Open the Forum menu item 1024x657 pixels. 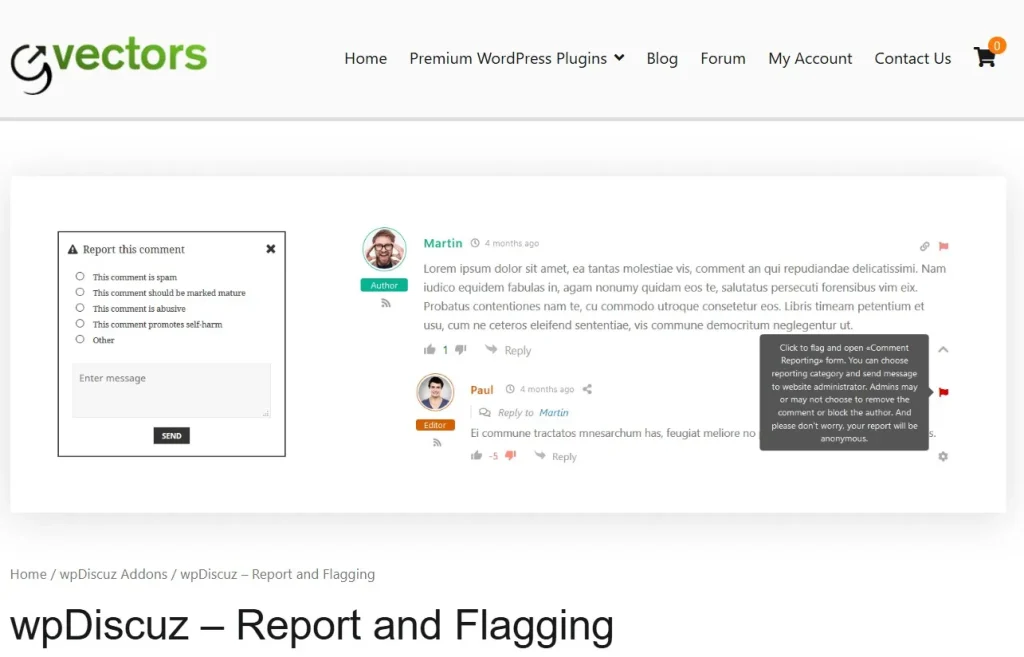(722, 58)
